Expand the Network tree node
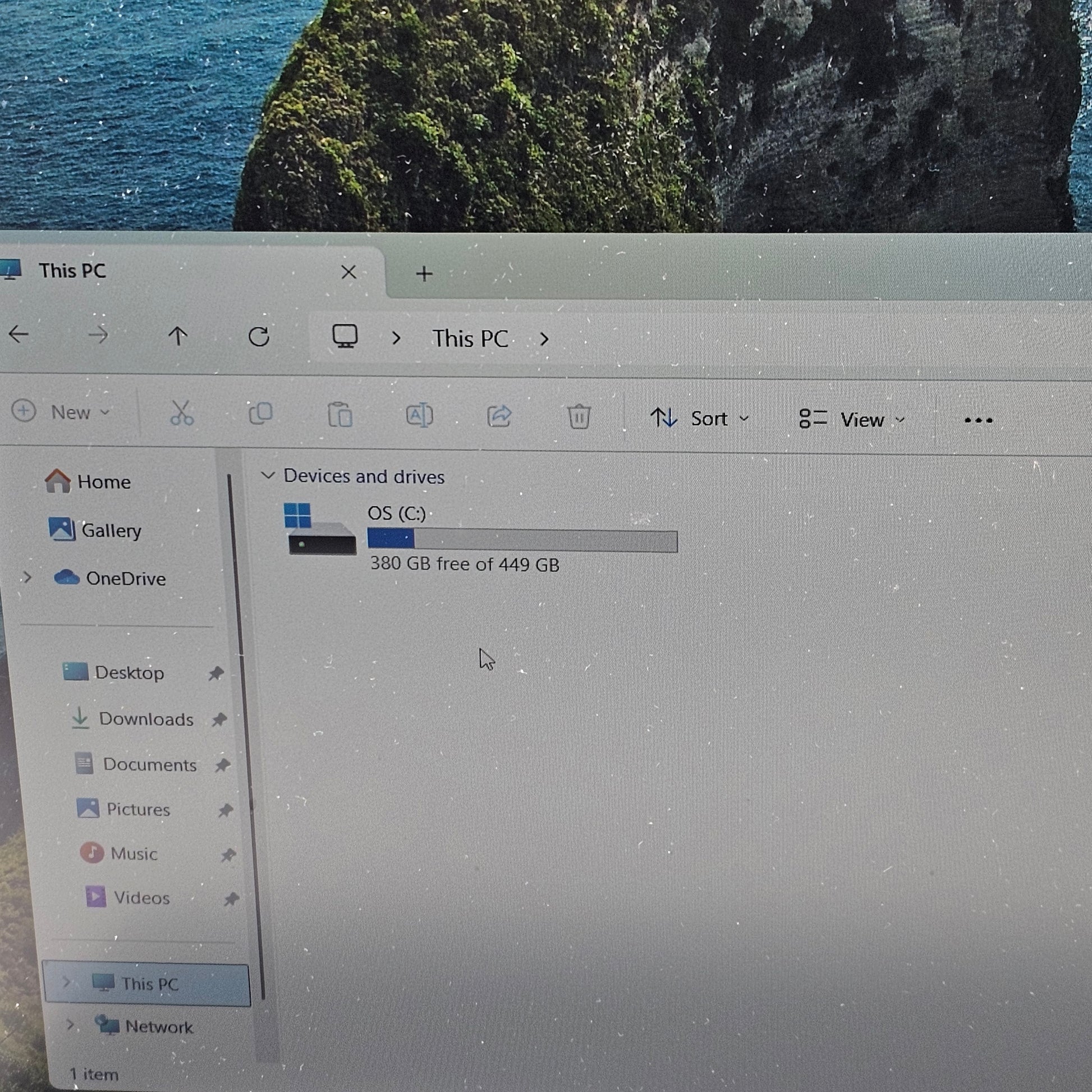Screen dimensions: 1092x1092 70,1024
